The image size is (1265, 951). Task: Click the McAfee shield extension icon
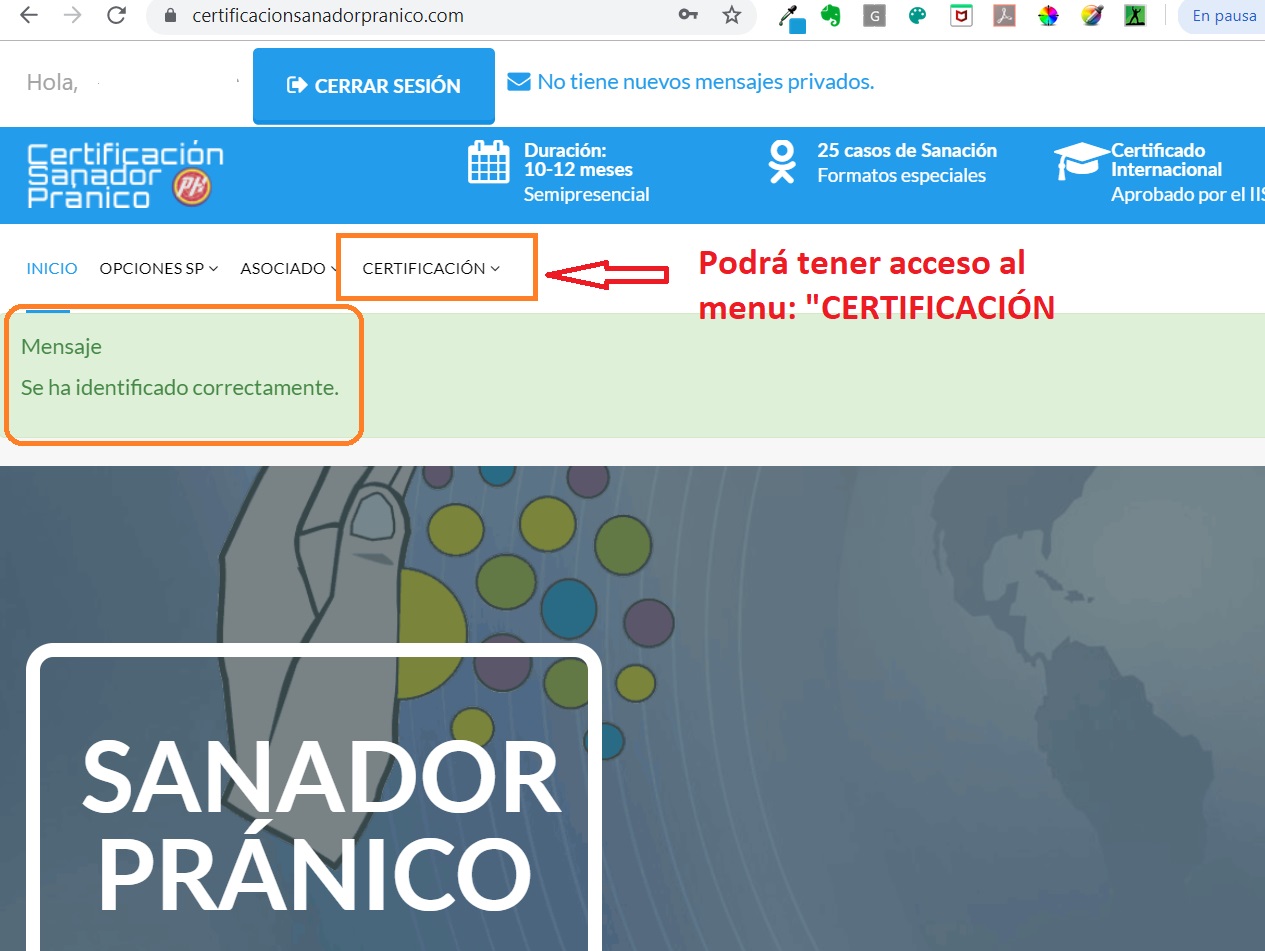(961, 16)
